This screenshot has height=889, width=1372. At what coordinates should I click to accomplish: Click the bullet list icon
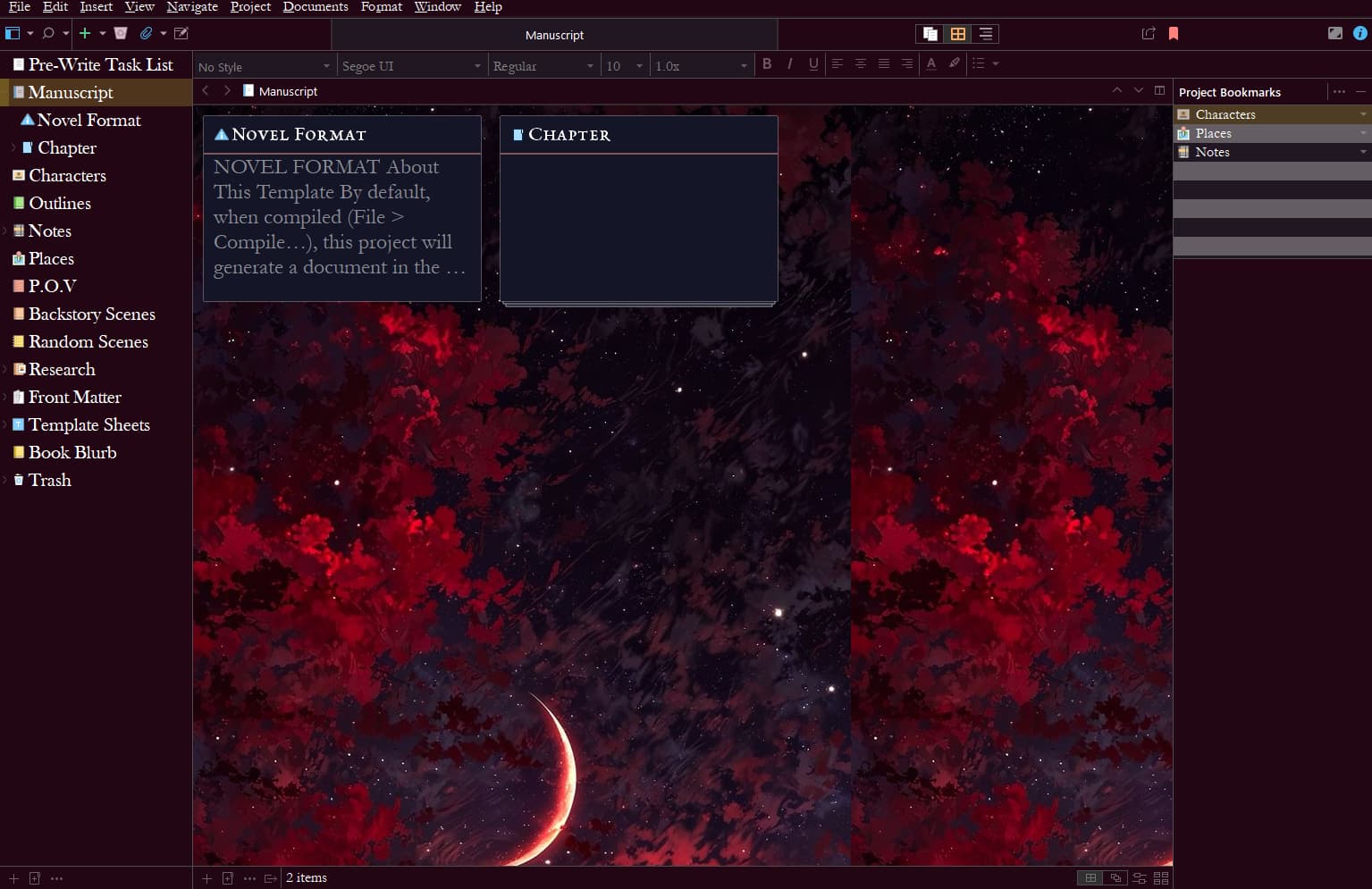[x=979, y=63]
